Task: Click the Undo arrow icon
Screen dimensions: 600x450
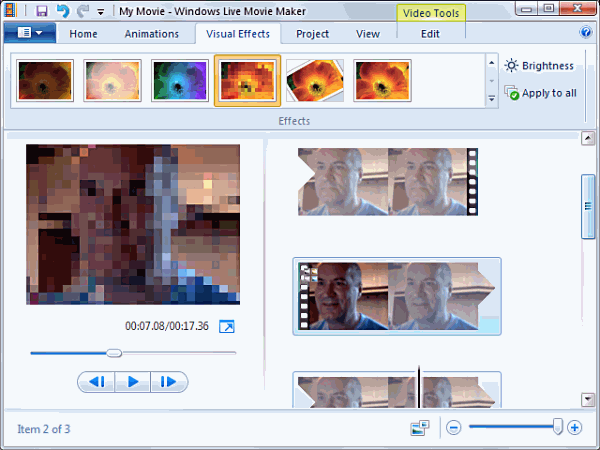Action: tap(63, 11)
